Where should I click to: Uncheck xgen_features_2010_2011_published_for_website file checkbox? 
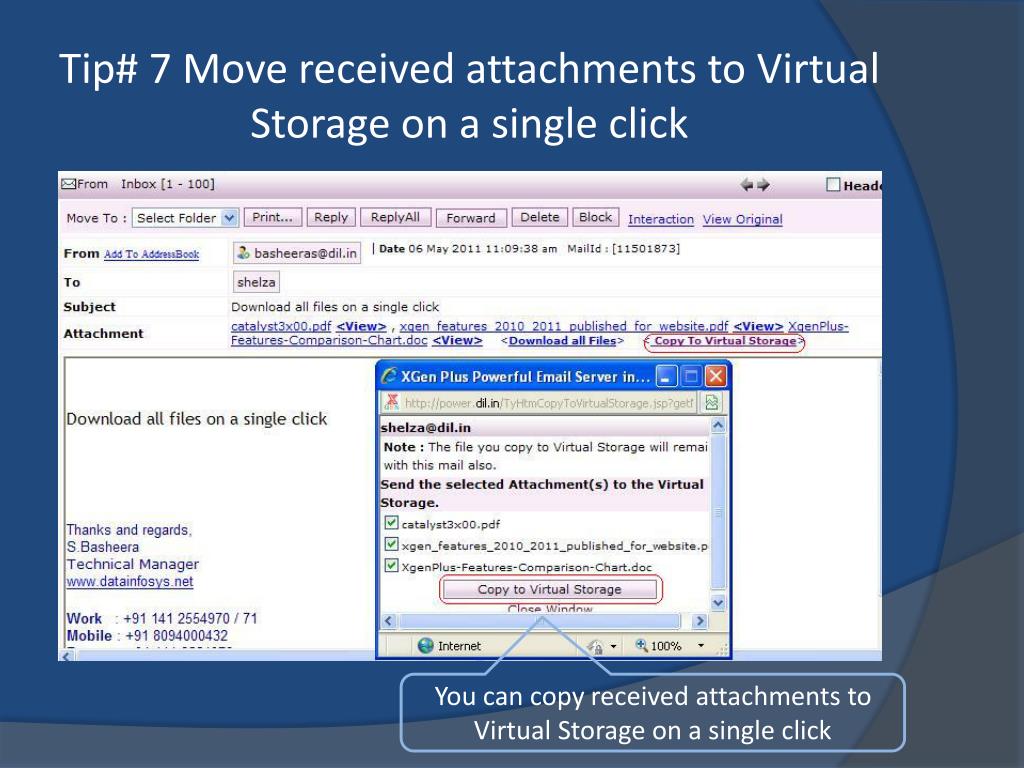pos(391,544)
